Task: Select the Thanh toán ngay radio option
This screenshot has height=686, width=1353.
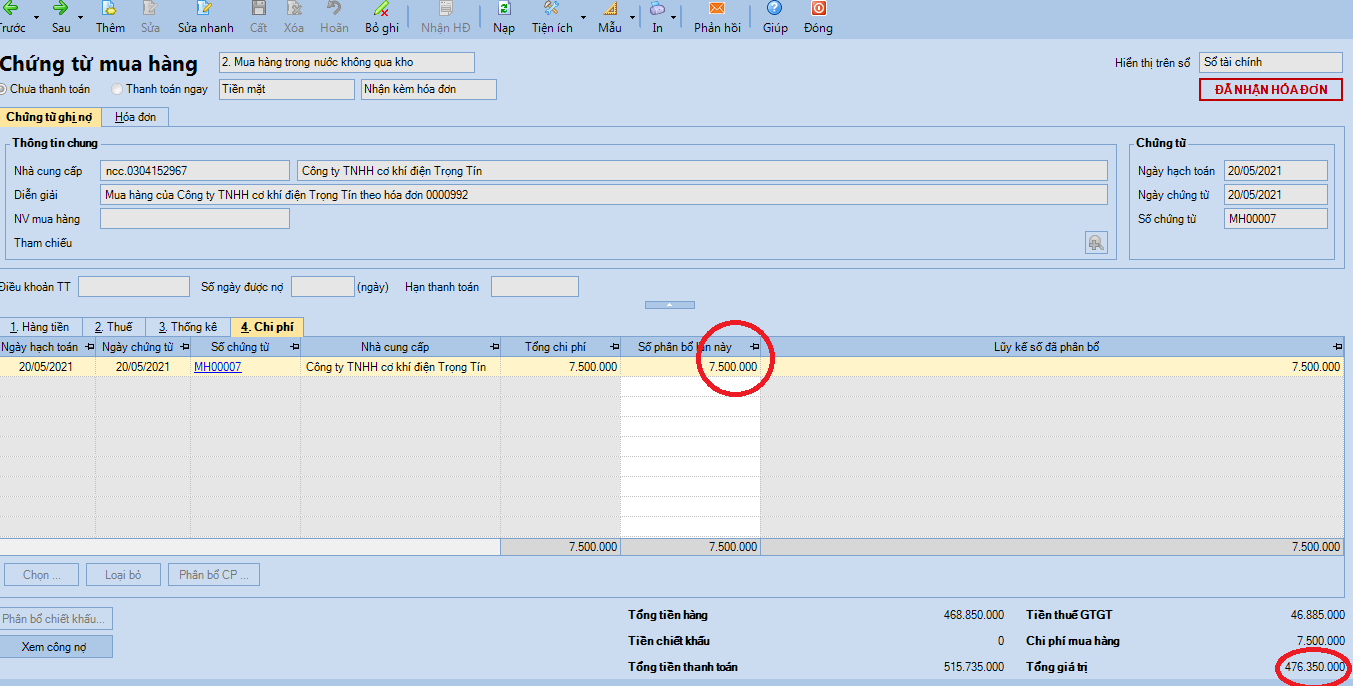Action: (x=117, y=89)
